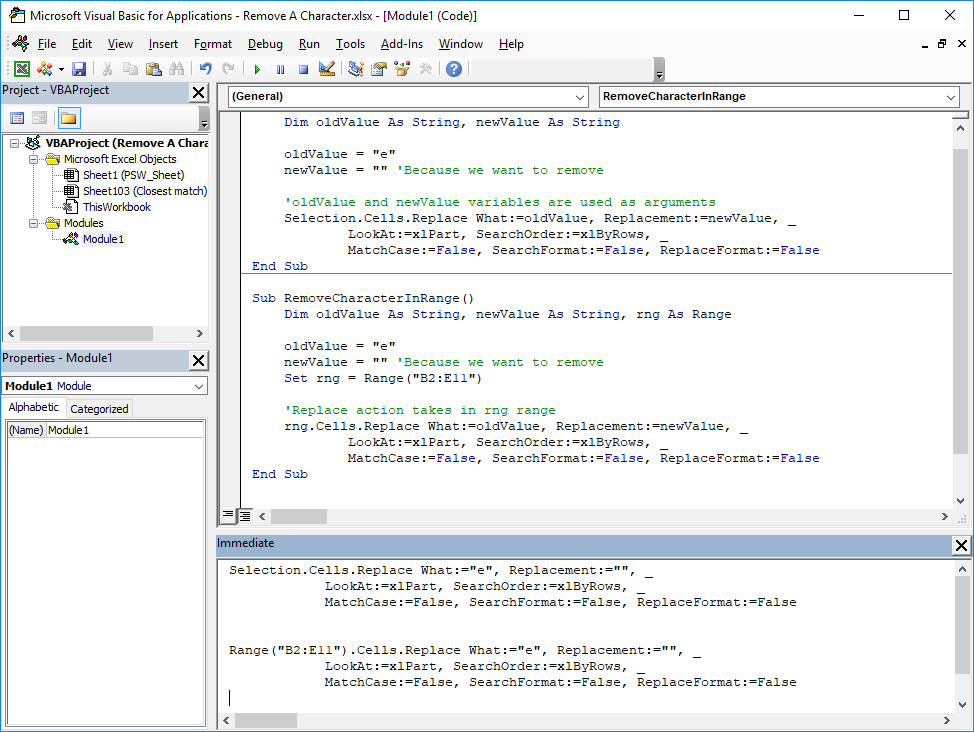Viewport: 974px width, 732px height.
Task: Open the Design Mode icon
Action: pyautogui.click(x=325, y=68)
